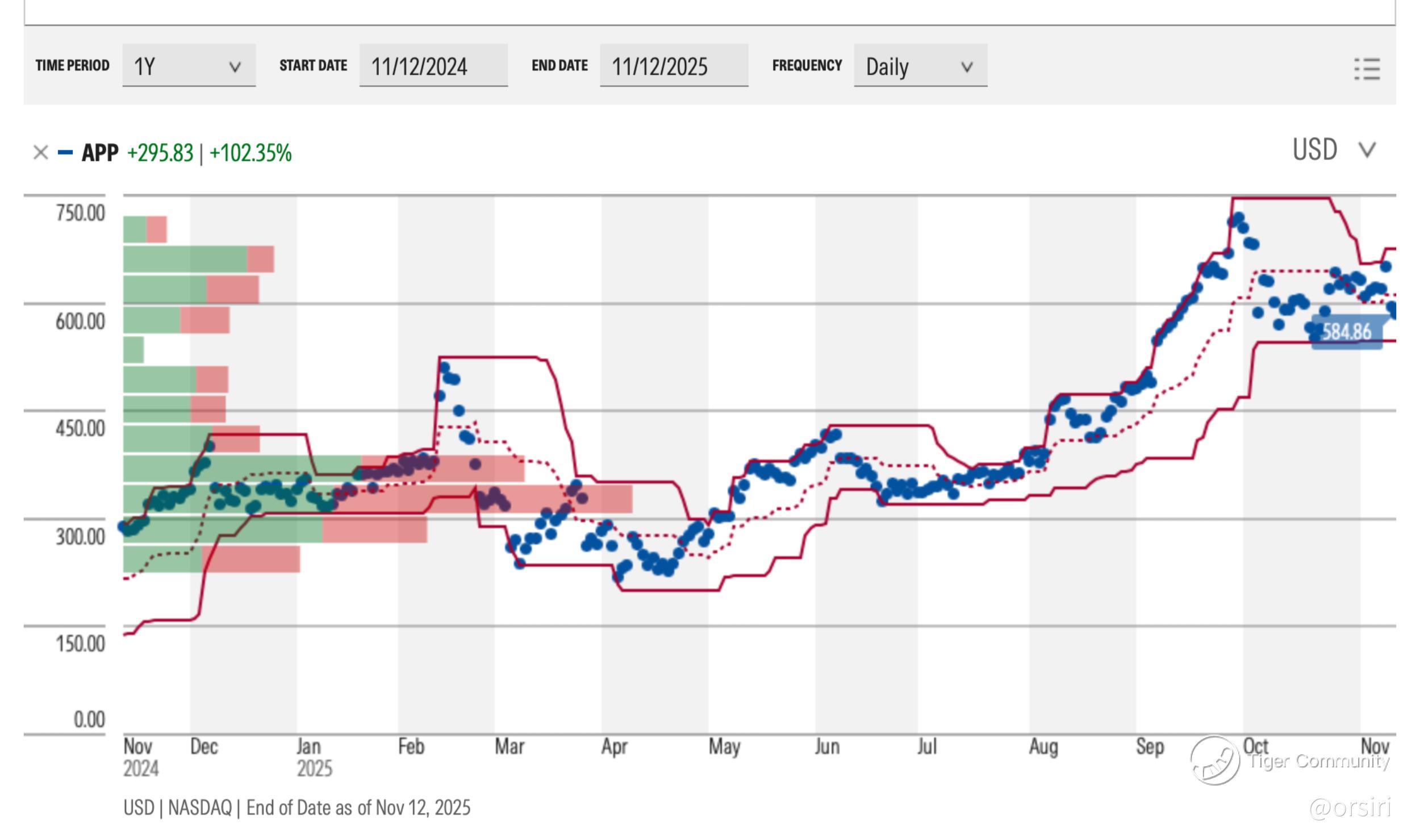The width and height of the screenshot is (1420, 840).
Task: Click the chevron beside USD
Action: pyautogui.click(x=1367, y=150)
